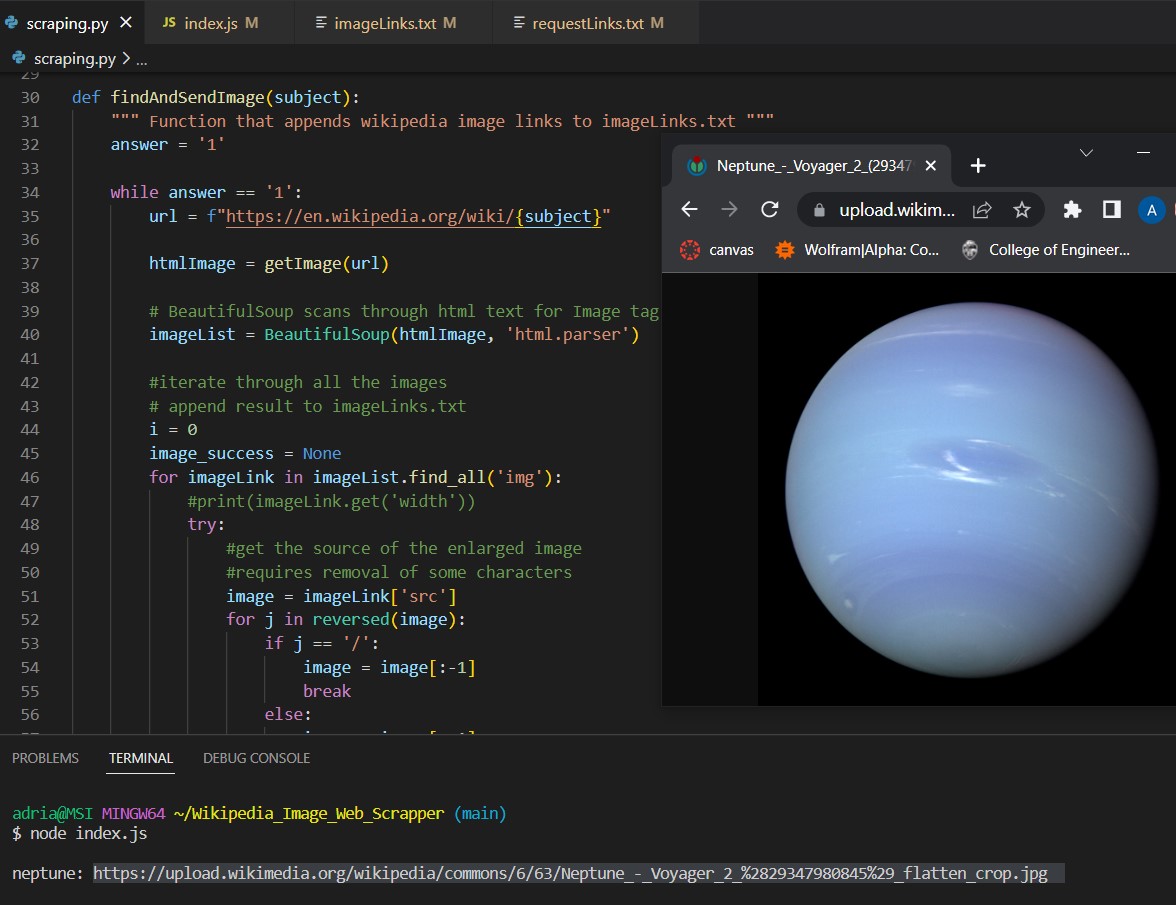Reload the Neptune image page
Viewport: 1176px width, 905px height.
pos(769,209)
